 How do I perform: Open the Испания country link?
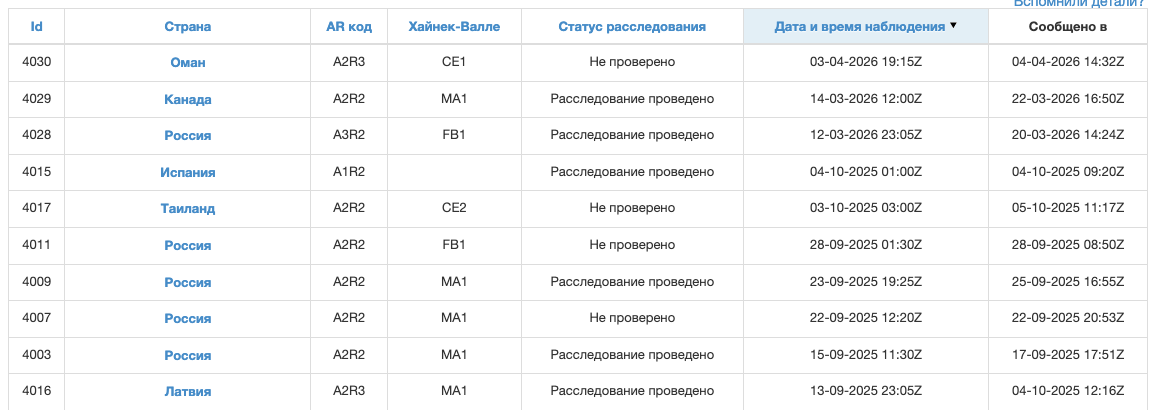click(x=187, y=173)
